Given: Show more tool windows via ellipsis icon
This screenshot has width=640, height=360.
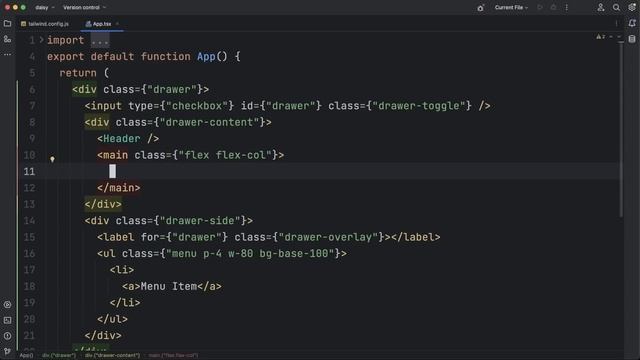Looking at the screenshot, I should point(7,54).
